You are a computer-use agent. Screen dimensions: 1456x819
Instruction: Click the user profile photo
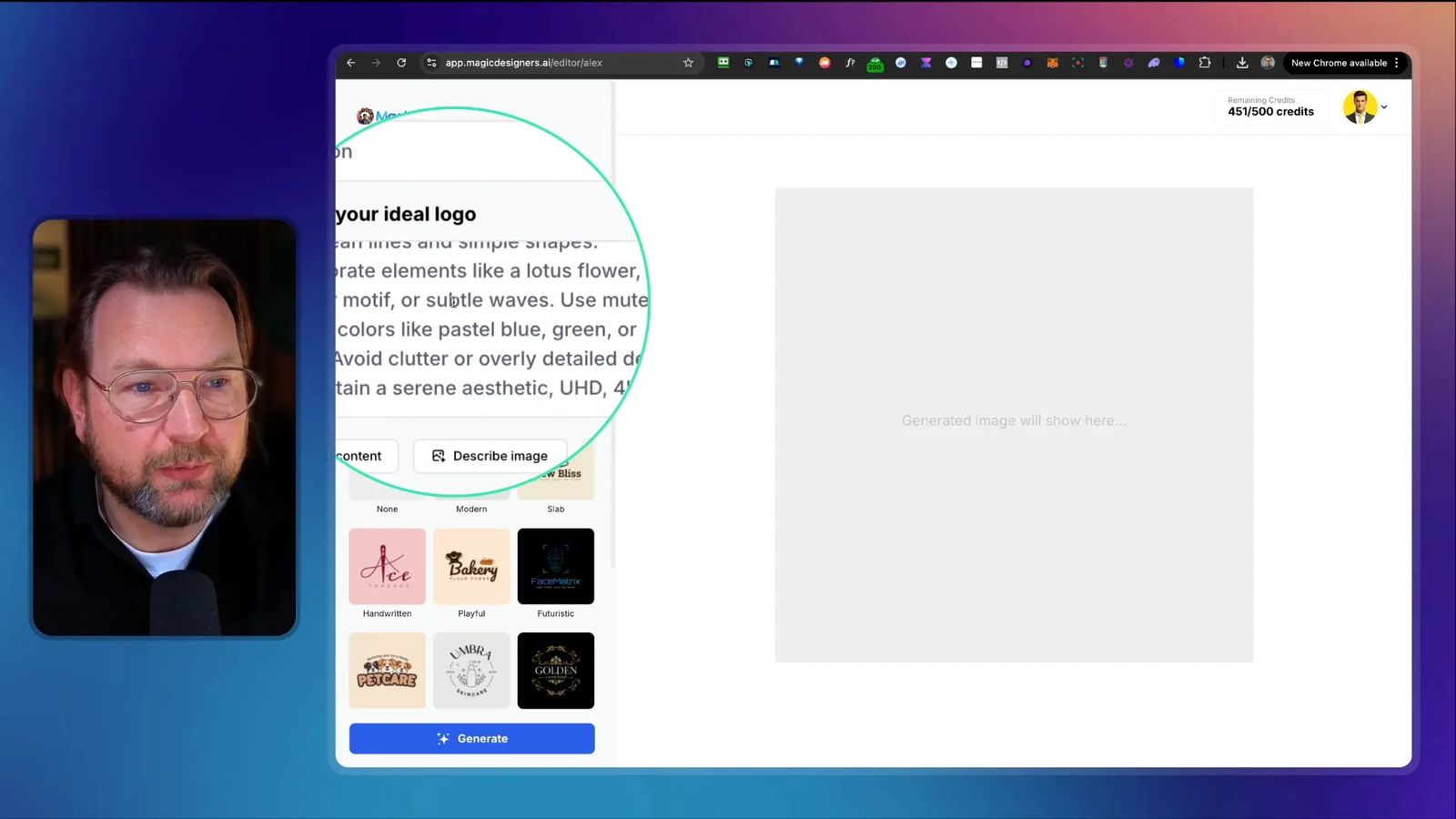pos(1360,107)
